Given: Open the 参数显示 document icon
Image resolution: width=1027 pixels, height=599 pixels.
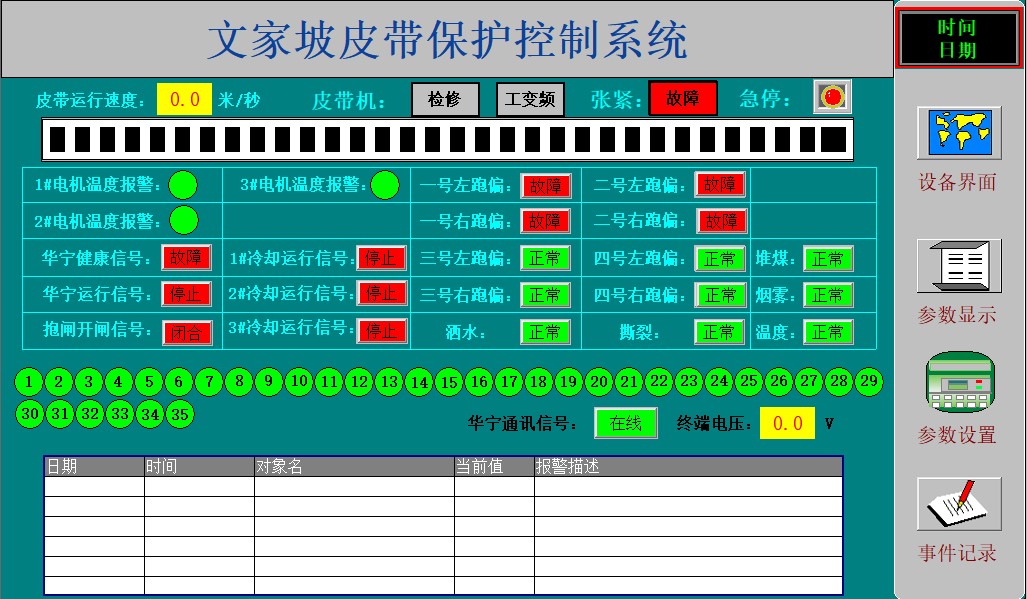Looking at the screenshot, I should click(x=959, y=266).
